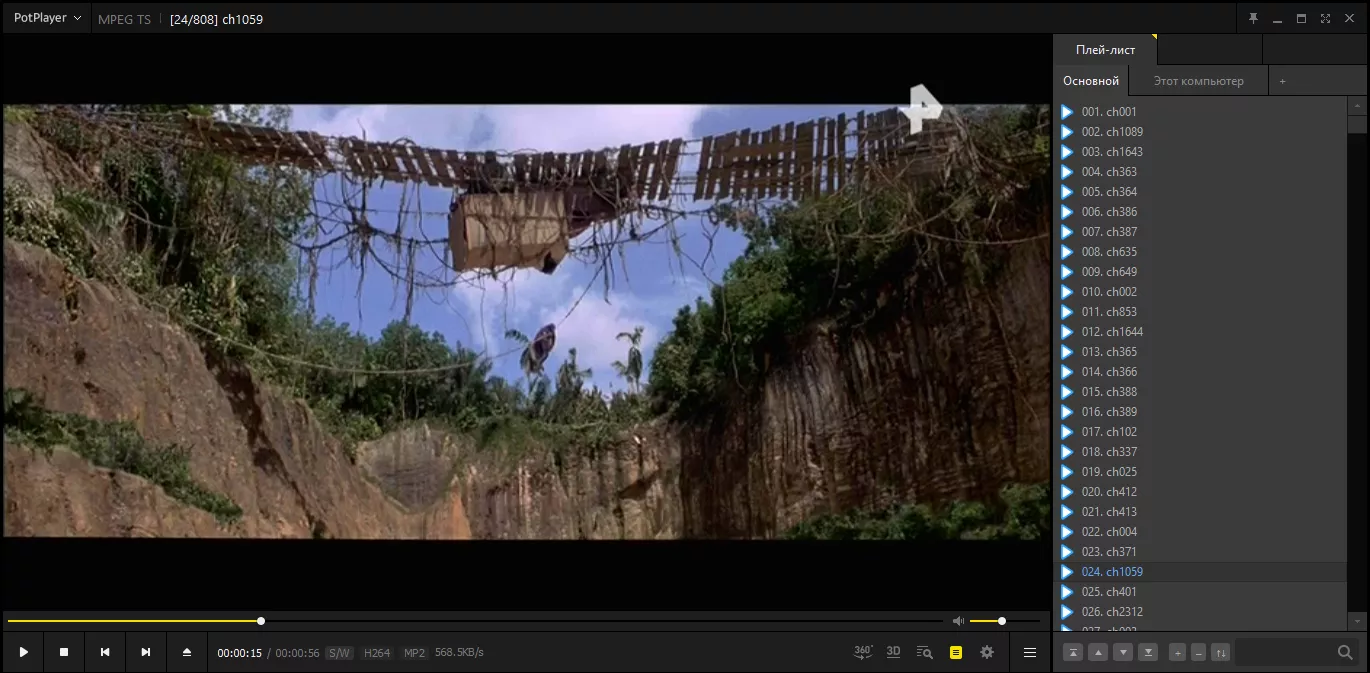
Task: Select playlist item 009. ch649
Action: [x=1201, y=272]
